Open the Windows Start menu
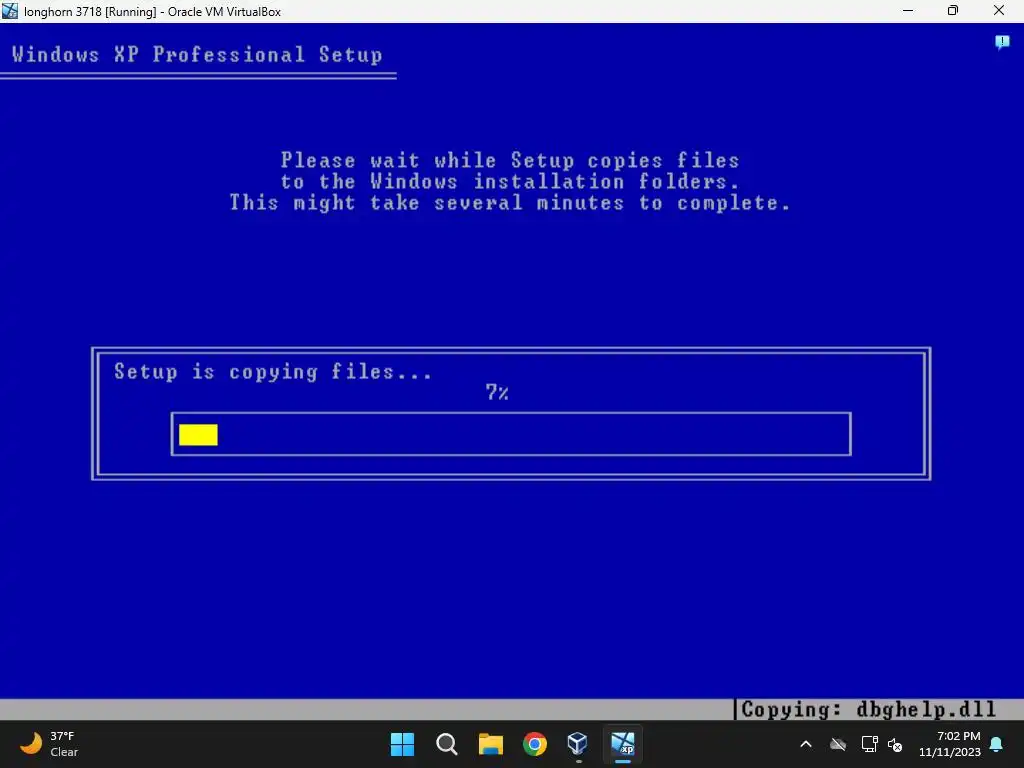The height and width of the screenshot is (768, 1024). (x=402, y=744)
